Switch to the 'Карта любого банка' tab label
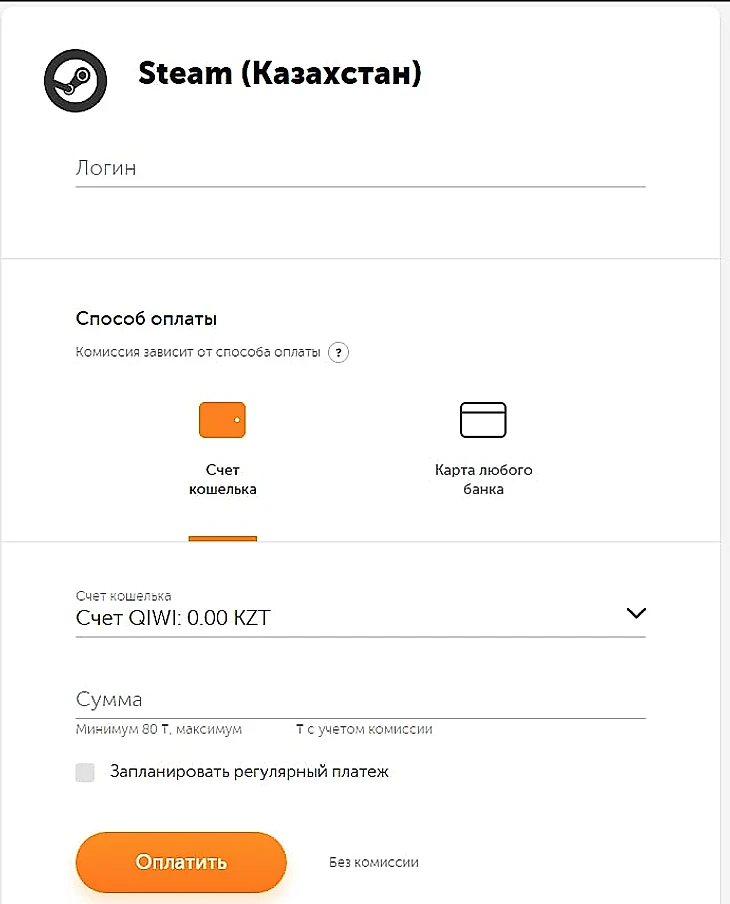Screen dimensions: 730x904 [483, 480]
